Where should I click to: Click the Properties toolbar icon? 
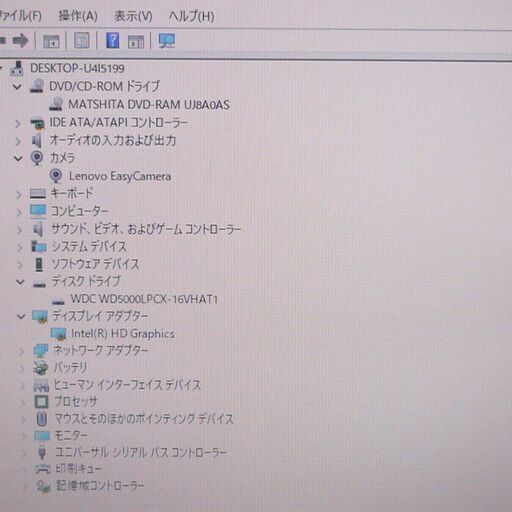82,41
